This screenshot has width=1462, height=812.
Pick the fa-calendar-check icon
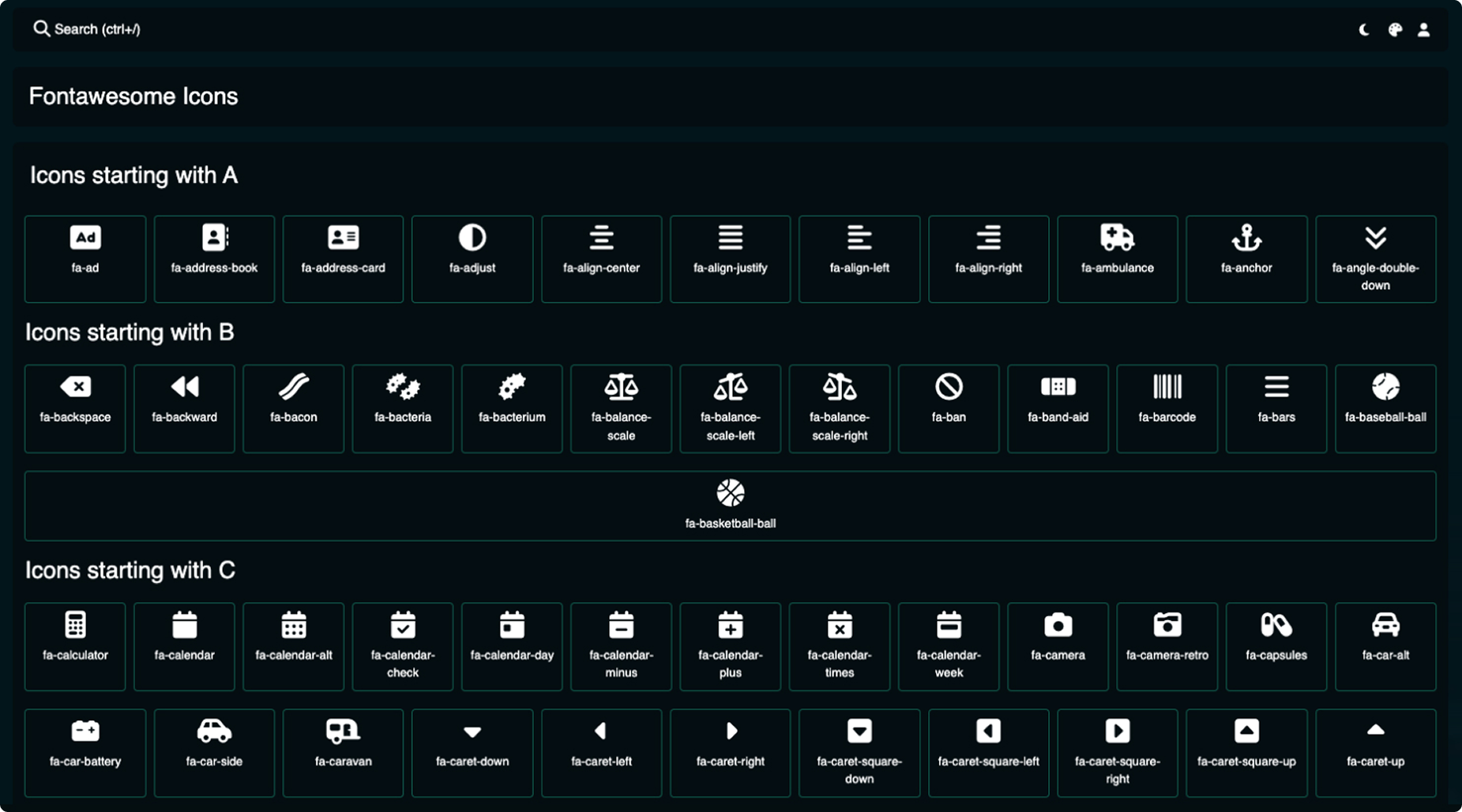[402, 645]
